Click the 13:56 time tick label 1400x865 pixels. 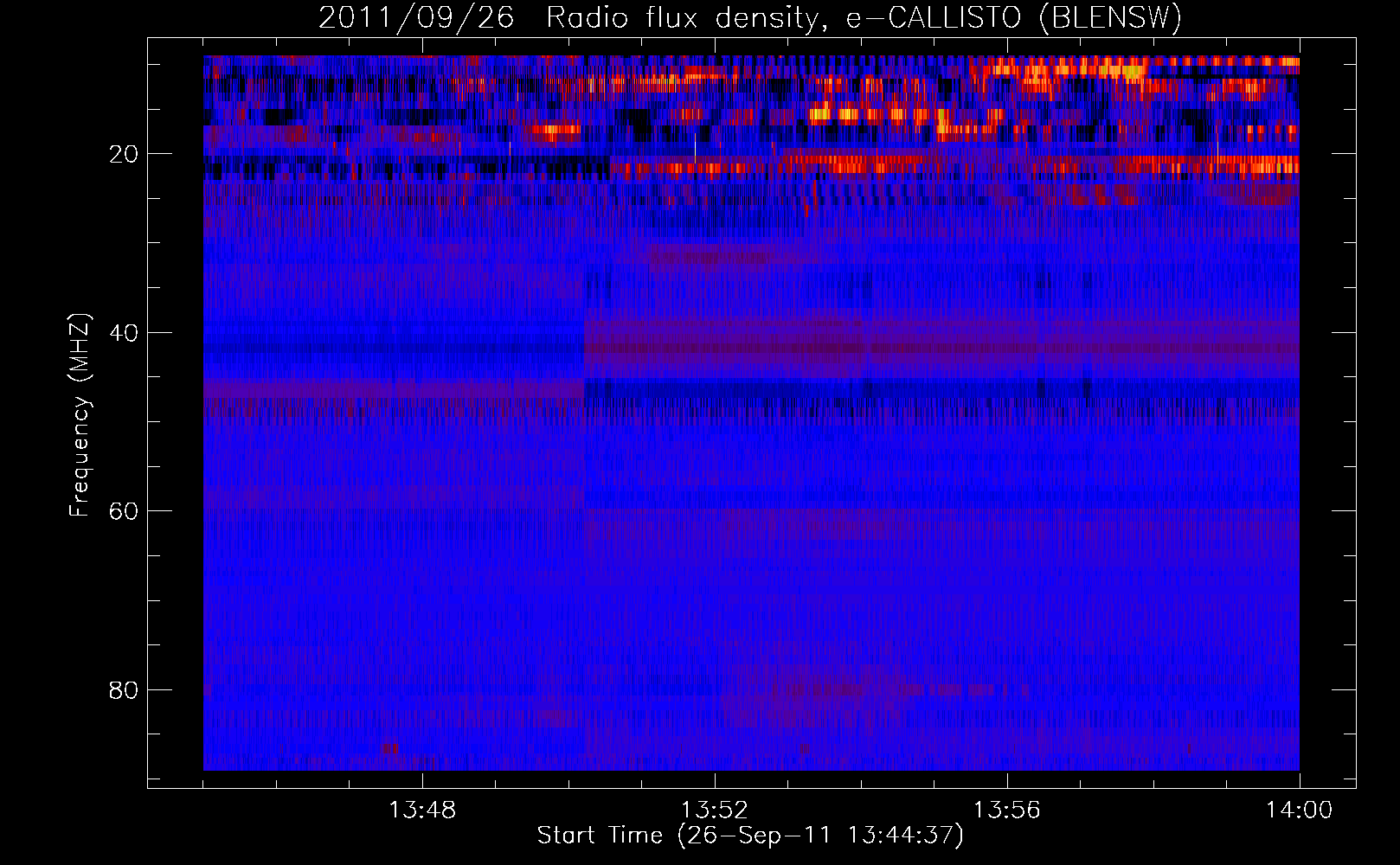[x=1007, y=811]
